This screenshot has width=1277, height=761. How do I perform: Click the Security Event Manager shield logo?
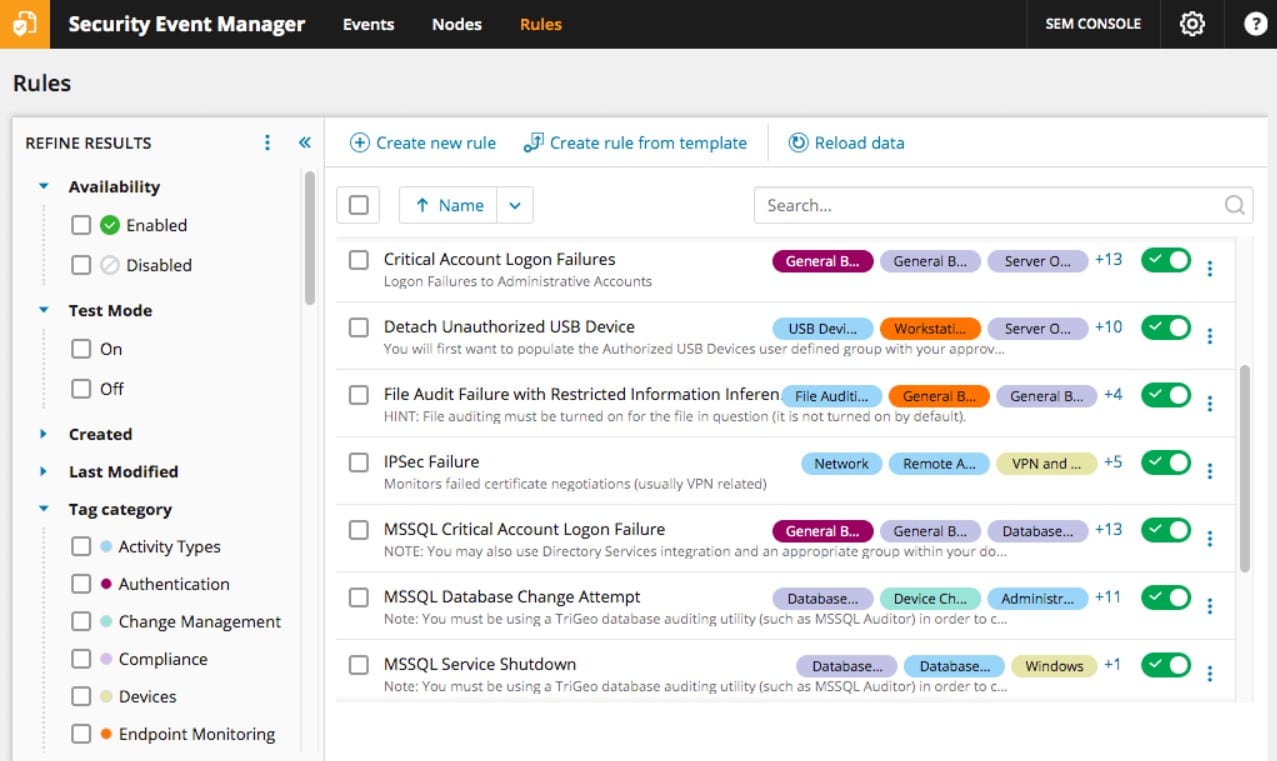tap(24, 24)
